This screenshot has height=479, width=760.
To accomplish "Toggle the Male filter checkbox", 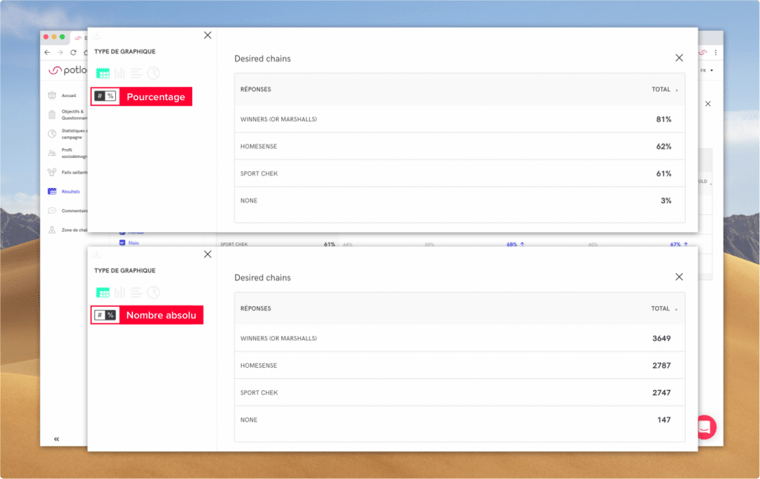I will point(122,242).
